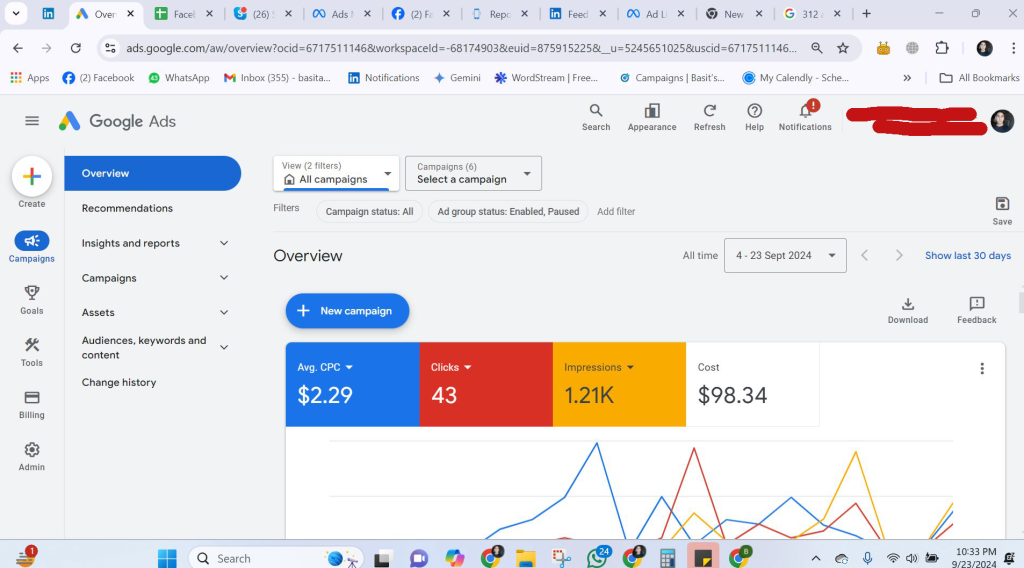Open the Admin gear icon

coord(32,451)
